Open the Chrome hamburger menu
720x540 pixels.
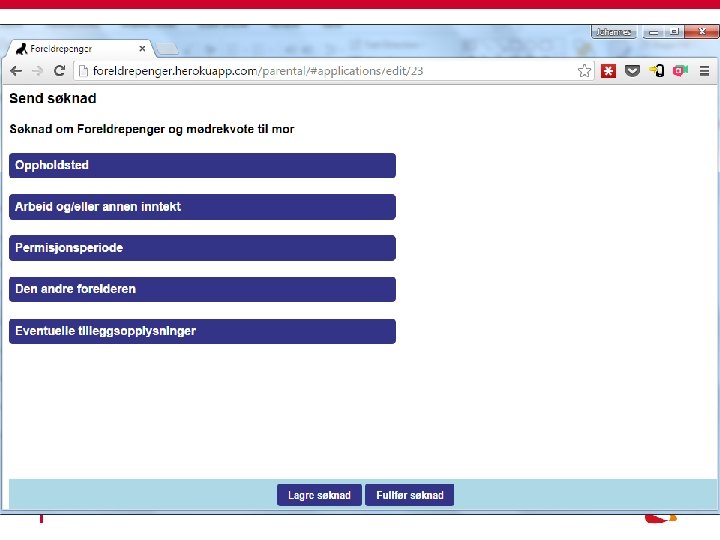coord(704,71)
